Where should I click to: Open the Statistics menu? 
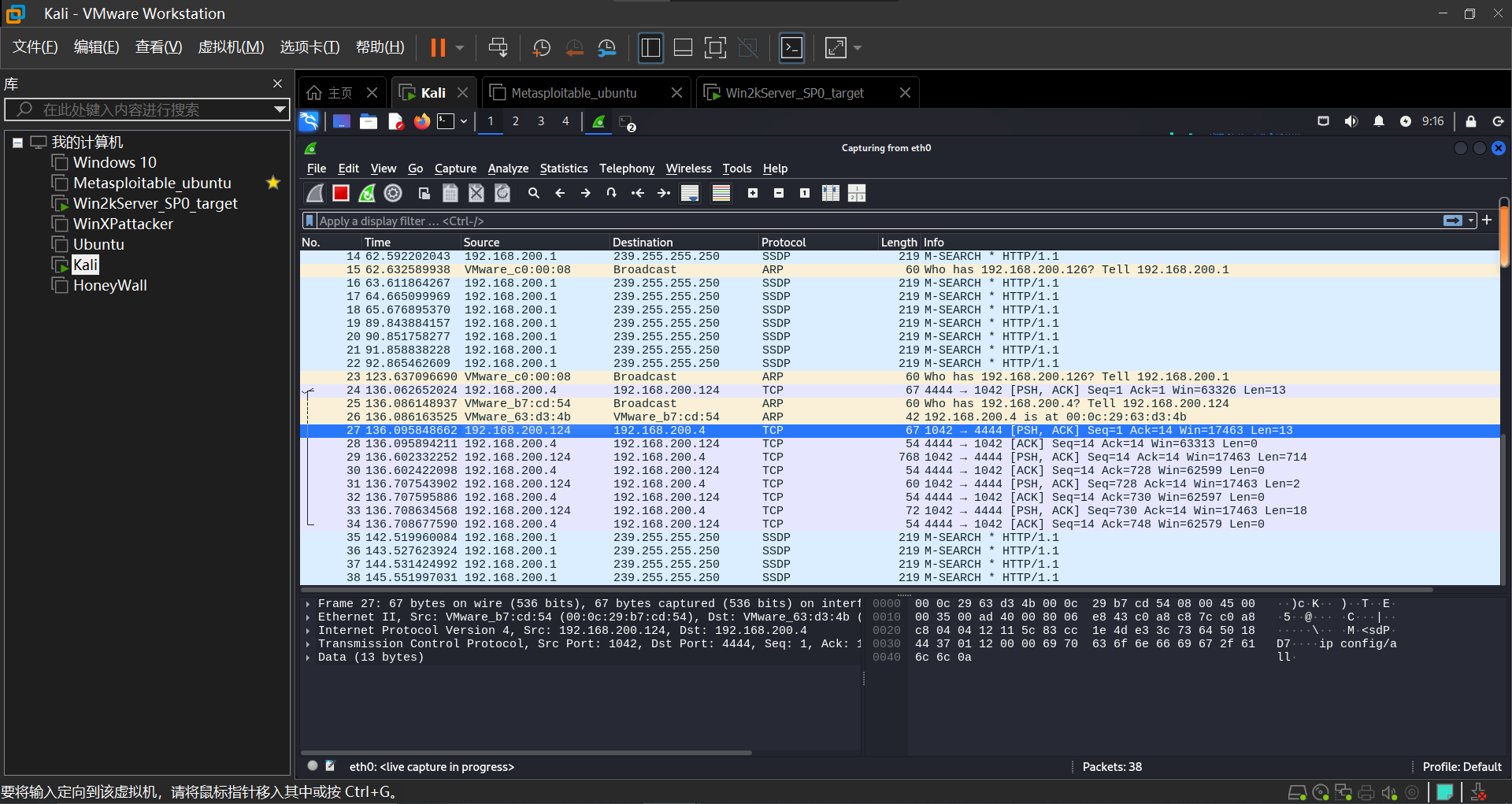tap(563, 169)
